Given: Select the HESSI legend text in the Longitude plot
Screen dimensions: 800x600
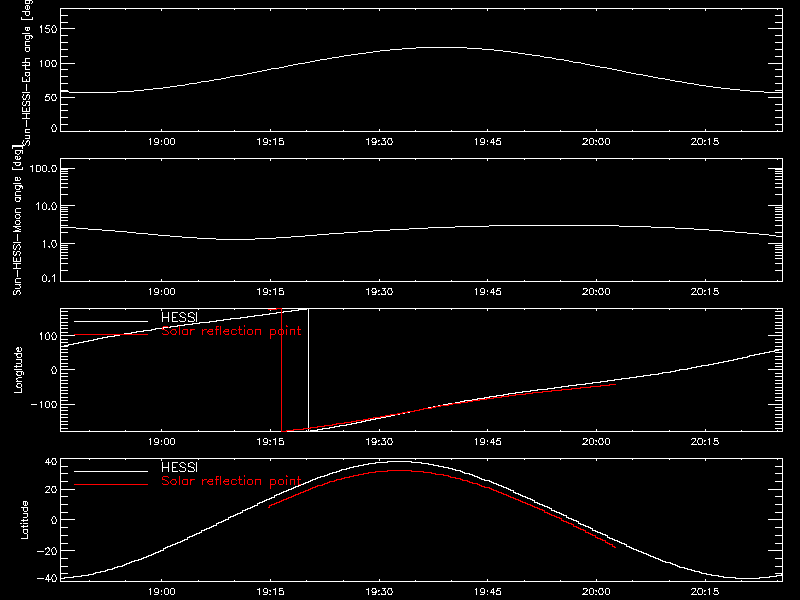Looking at the screenshot, I should tap(179, 317).
